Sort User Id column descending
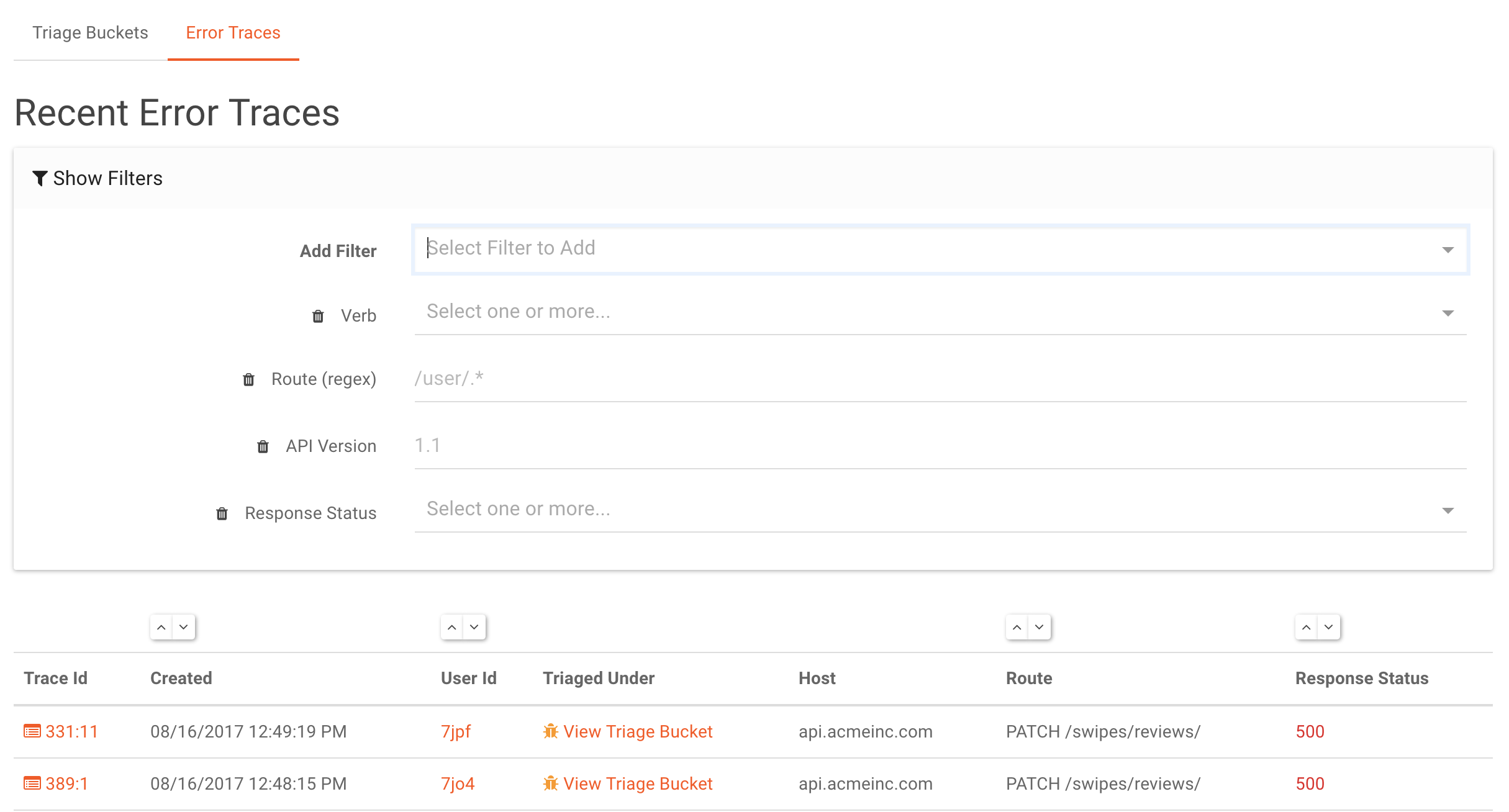Image resolution: width=1509 pixels, height=812 pixels. pyautogui.click(x=474, y=627)
